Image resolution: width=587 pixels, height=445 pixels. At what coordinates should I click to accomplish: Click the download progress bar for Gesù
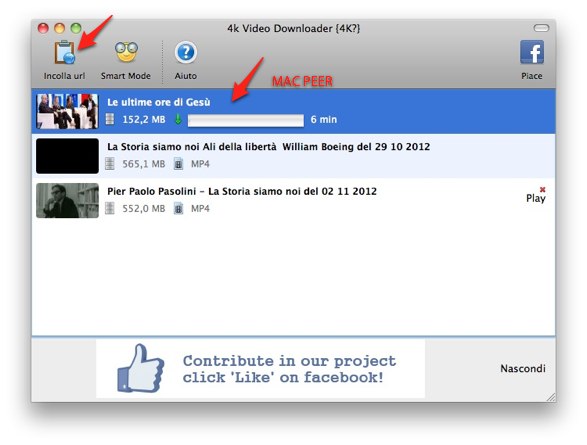246,121
